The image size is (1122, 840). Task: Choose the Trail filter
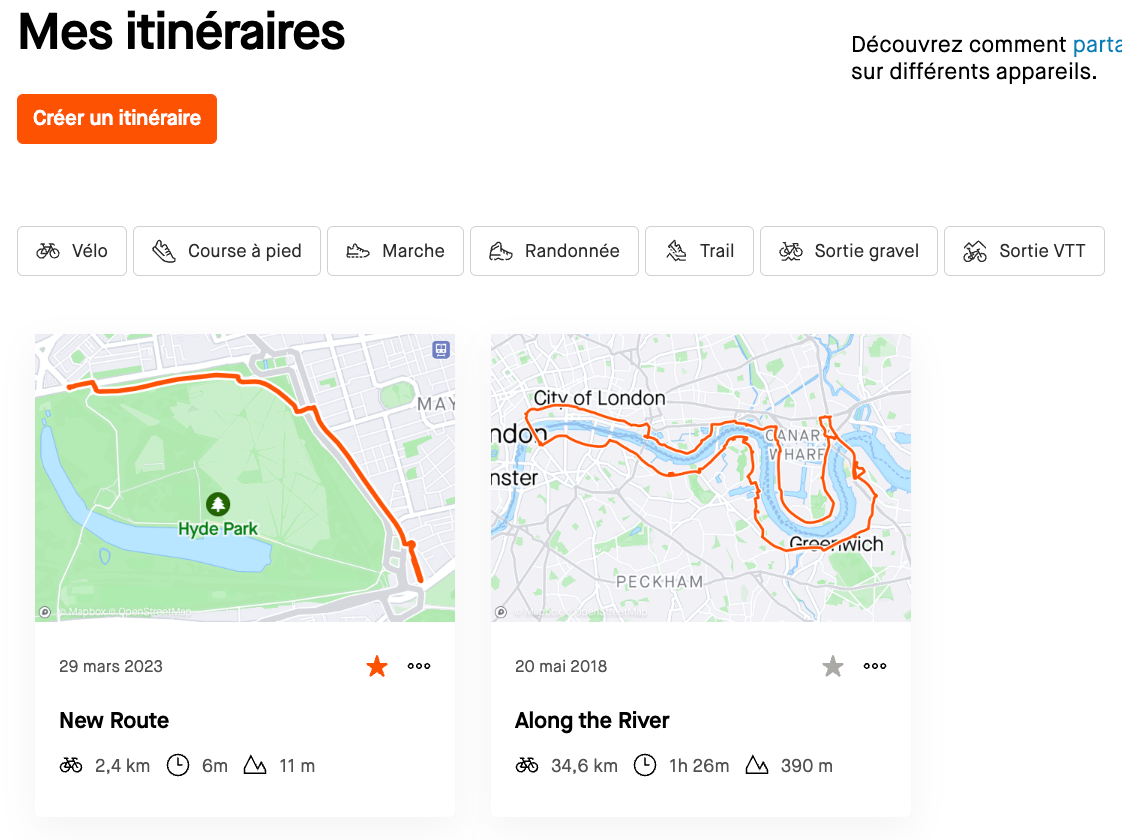click(699, 251)
